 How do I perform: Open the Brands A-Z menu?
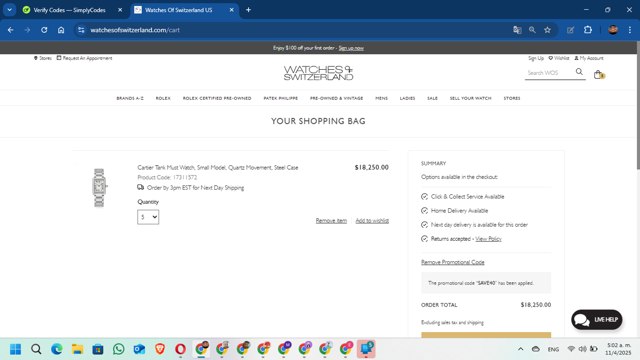pyautogui.click(x=130, y=98)
